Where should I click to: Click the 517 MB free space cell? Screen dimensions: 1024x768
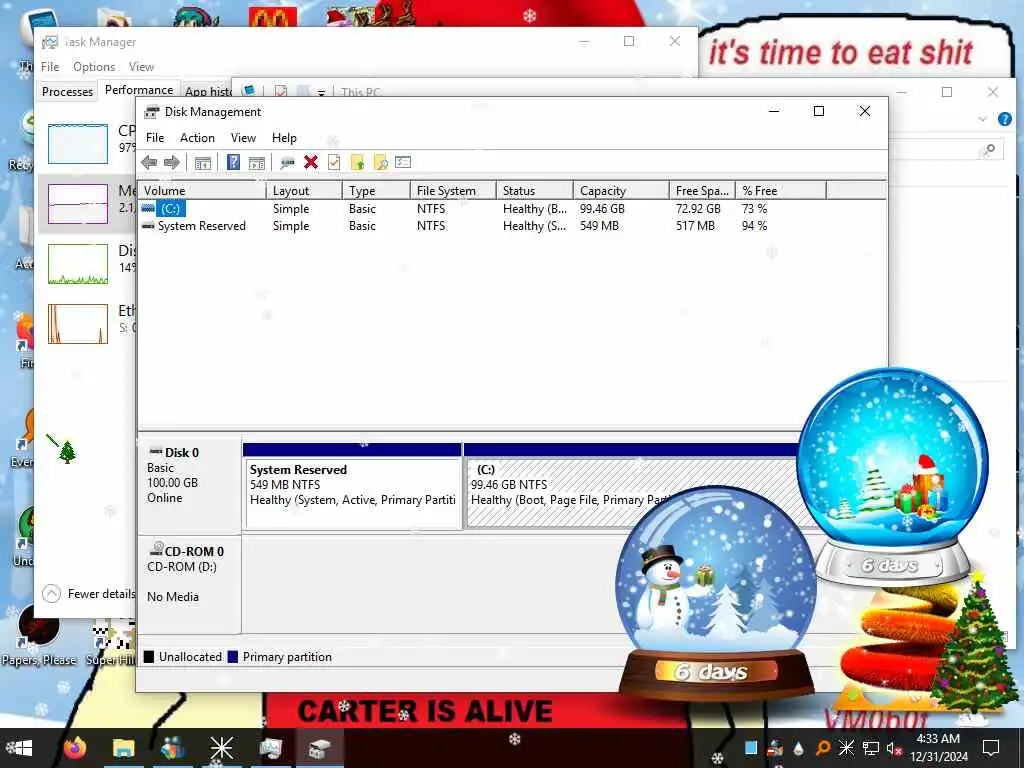(x=696, y=226)
